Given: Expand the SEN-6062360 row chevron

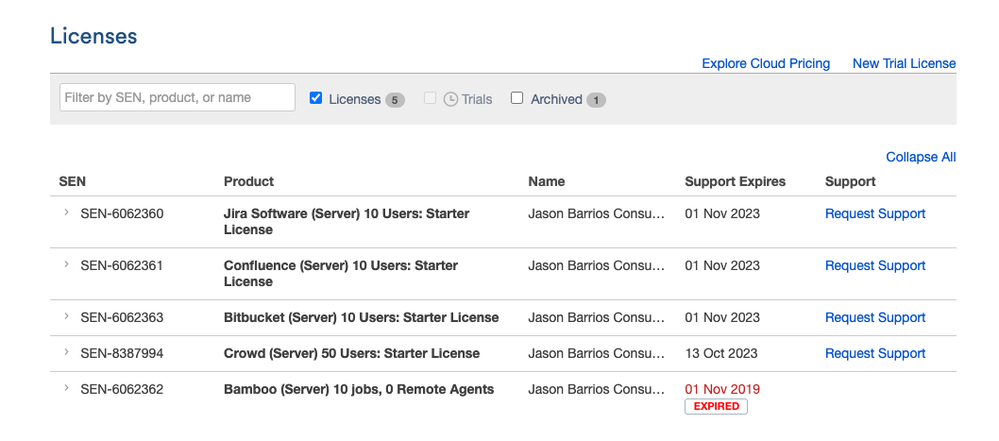Looking at the screenshot, I should point(66,212).
